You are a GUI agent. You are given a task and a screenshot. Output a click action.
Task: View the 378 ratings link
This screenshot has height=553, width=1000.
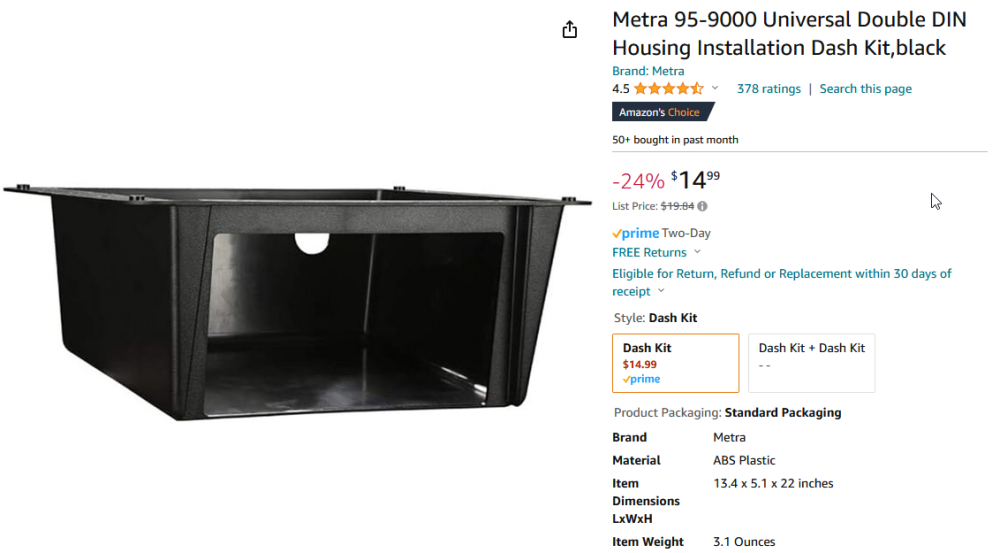[x=768, y=89]
